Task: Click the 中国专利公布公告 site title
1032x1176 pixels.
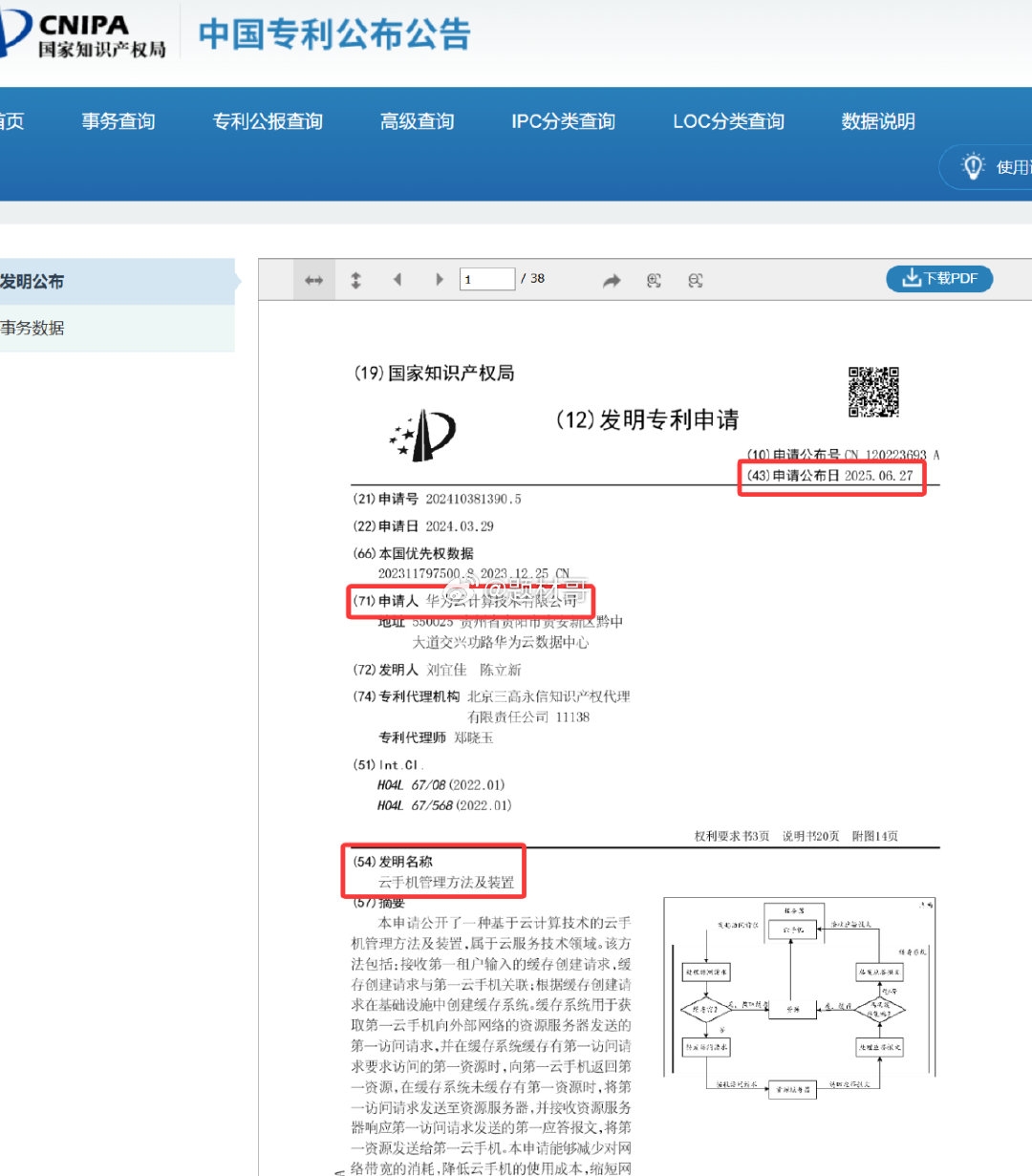Action: pos(334,34)
